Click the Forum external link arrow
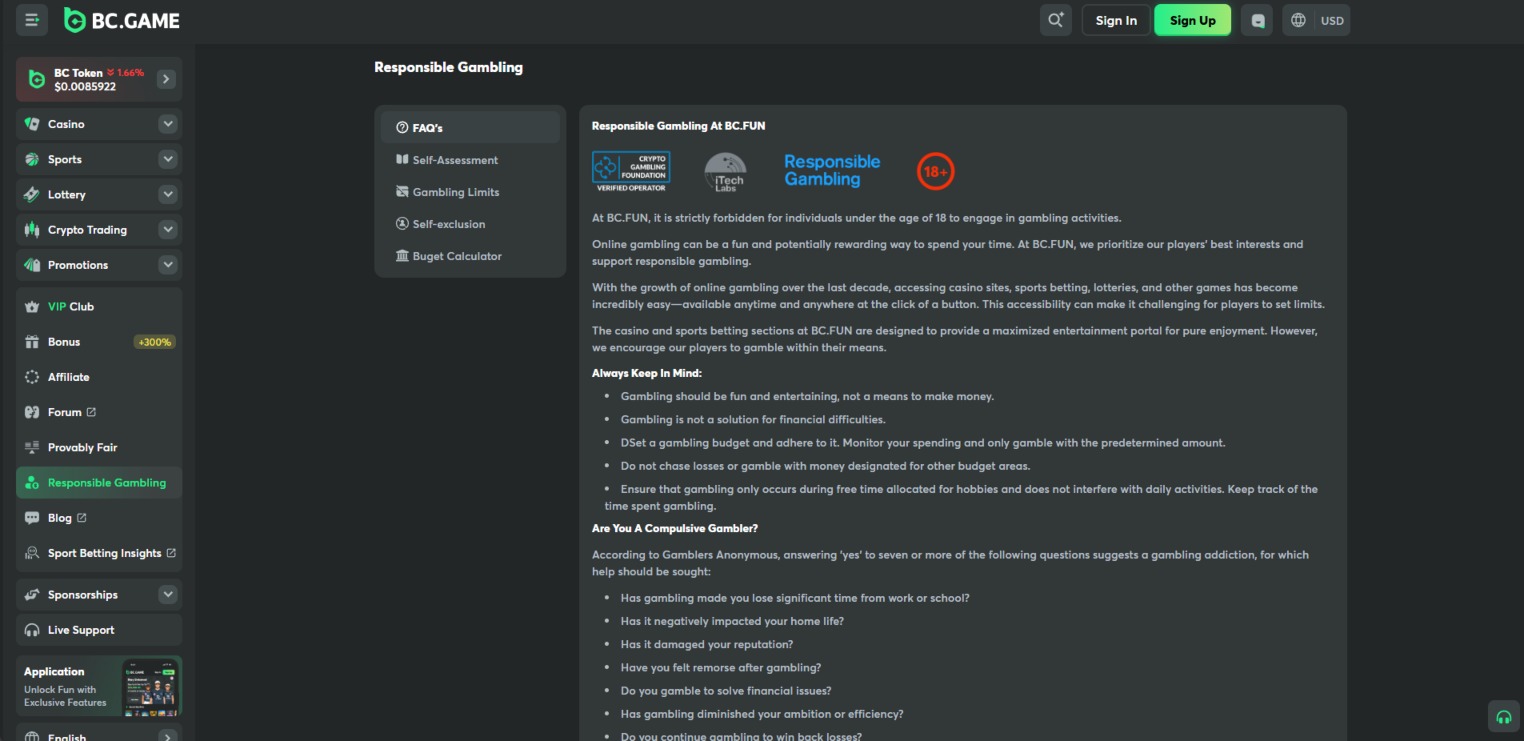 click(x=92, y=412)
